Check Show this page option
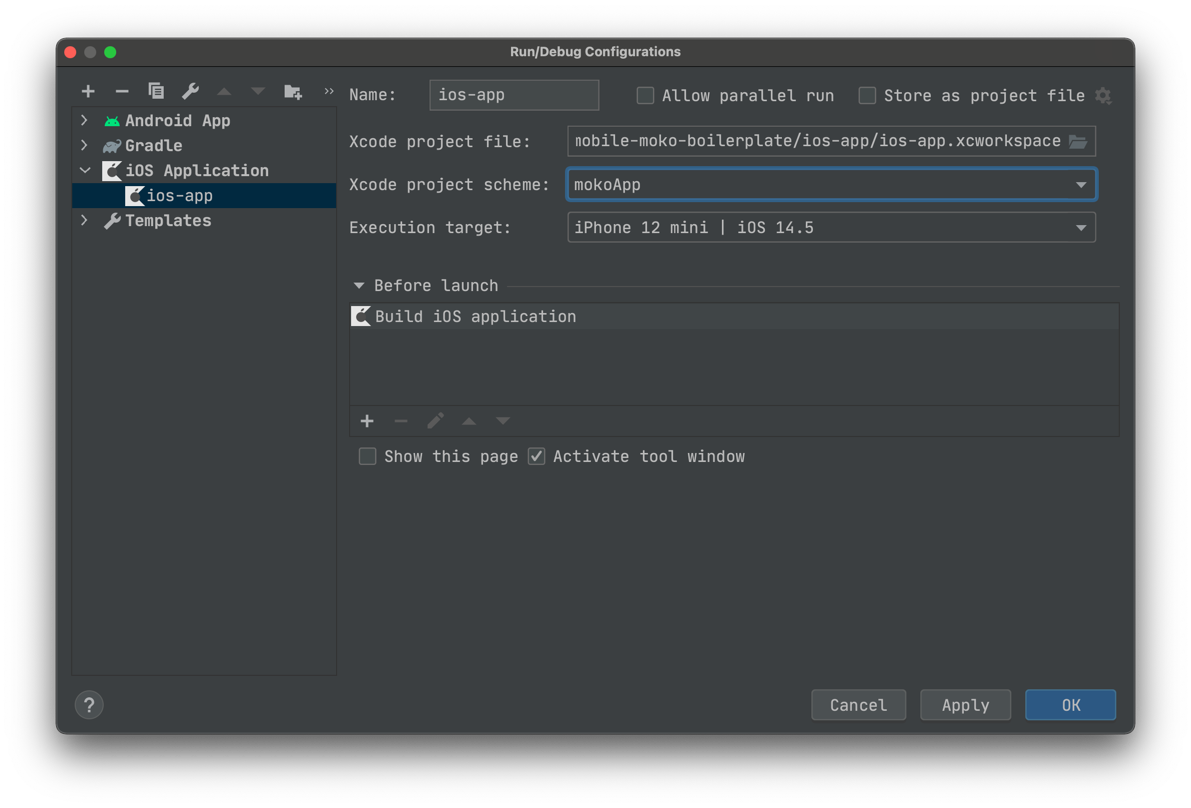The image size is (1191, 808). click(368, 456)
